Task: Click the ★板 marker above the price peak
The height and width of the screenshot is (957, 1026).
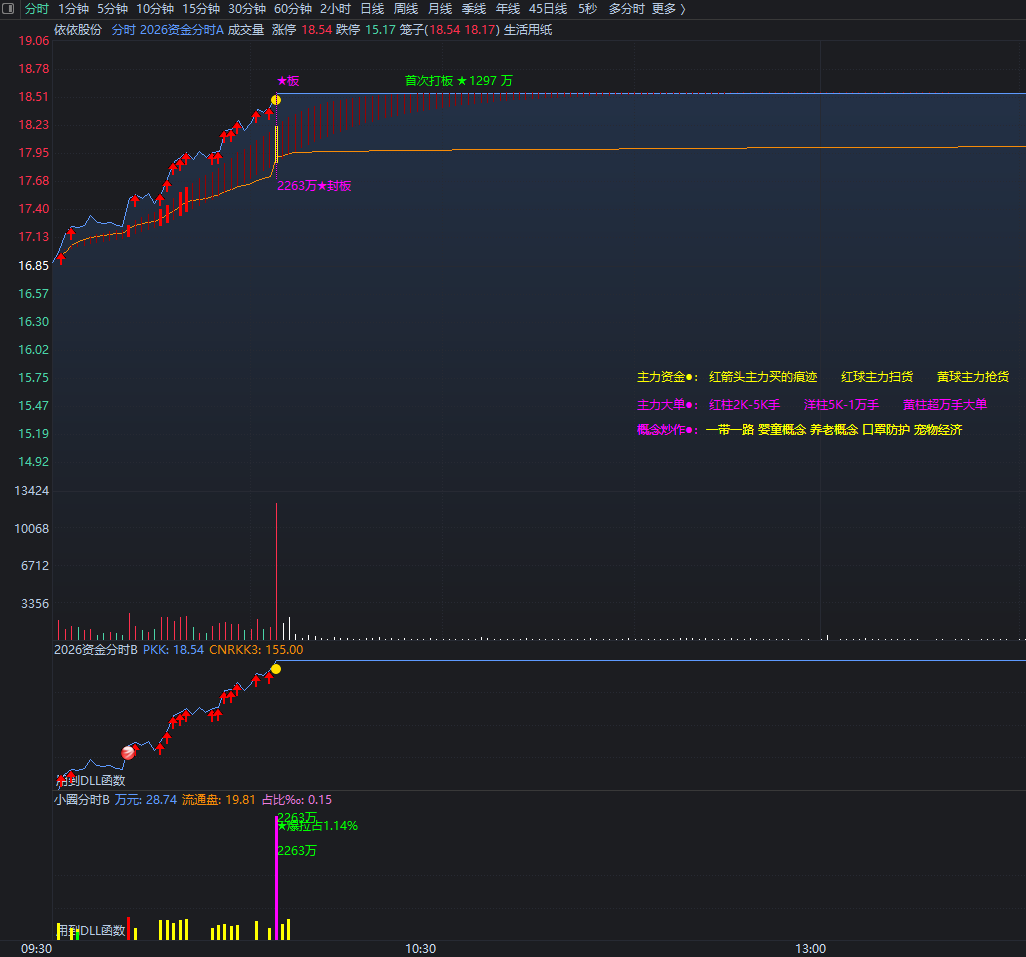Action: pos(288,80)
